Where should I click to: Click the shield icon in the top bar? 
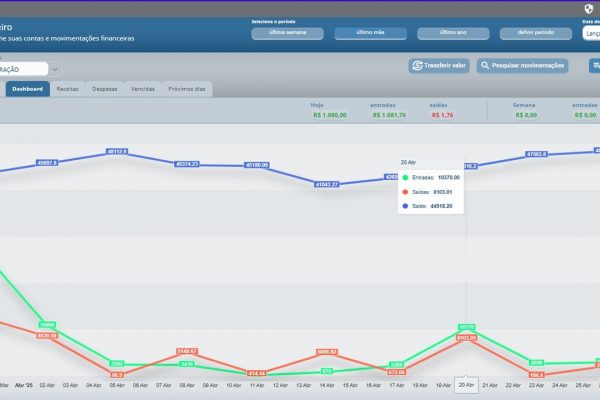tap(589, 8)
